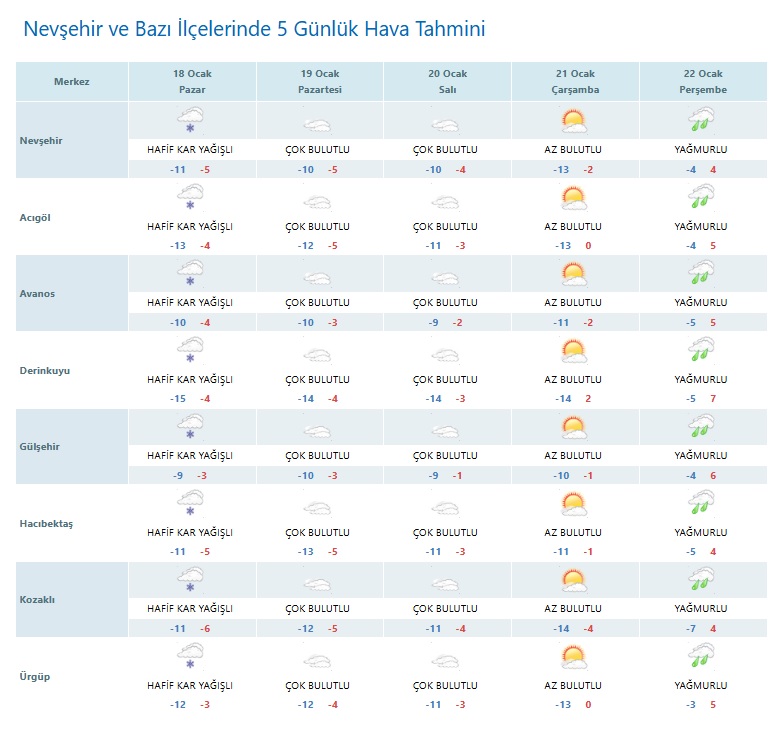Click Derinkuyu's YAĞMURLU label for 22 Ocak
Screen dimensions: 781x738
click(700, 379)
